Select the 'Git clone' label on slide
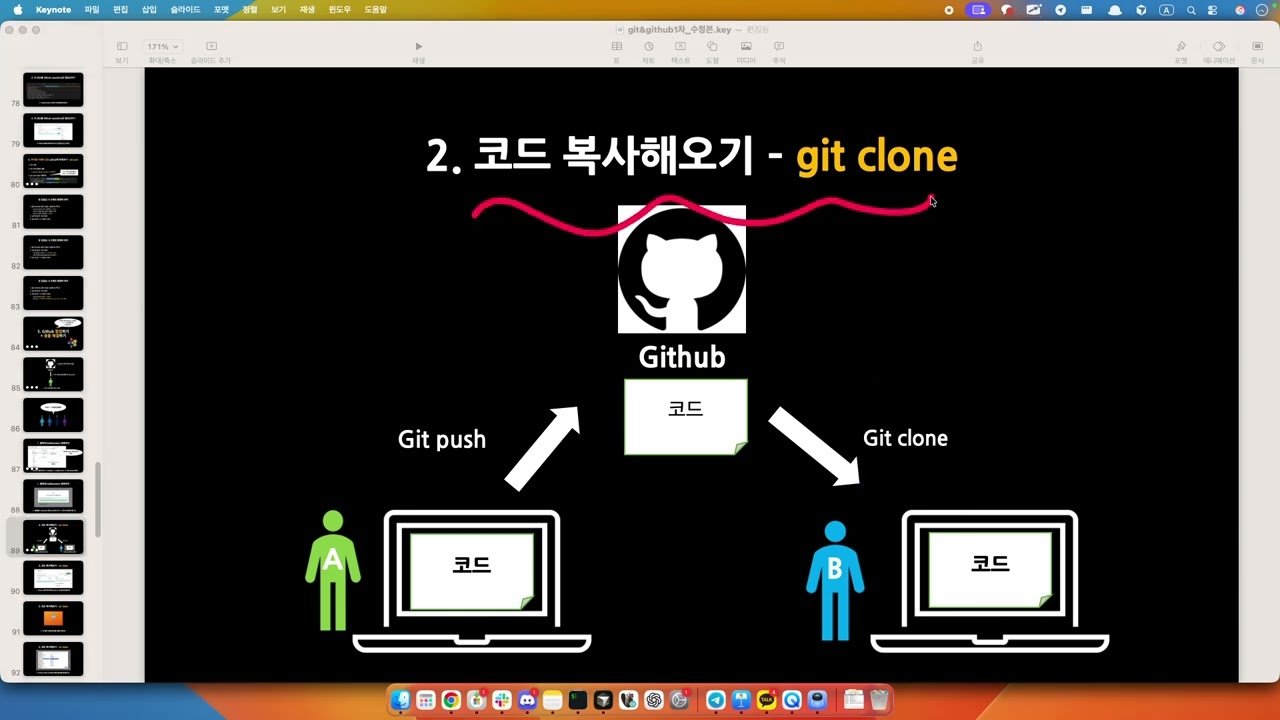 coord(905,438)
